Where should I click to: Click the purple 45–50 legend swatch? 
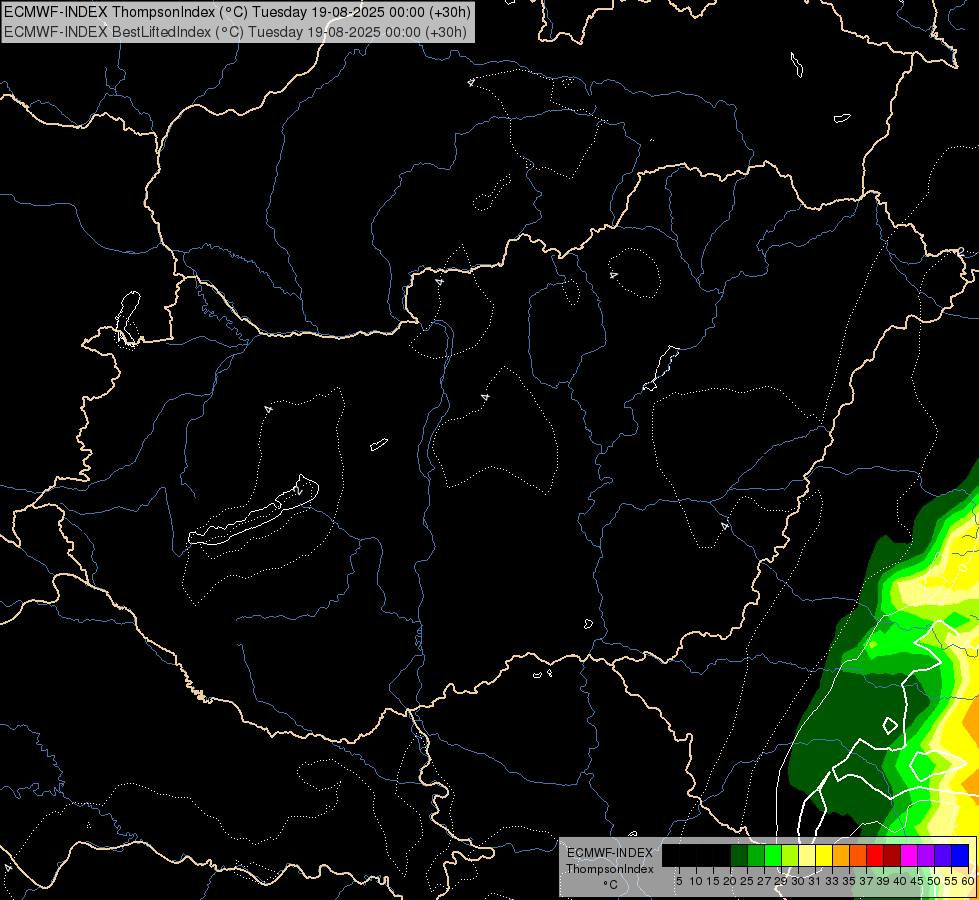tap(926, 856)
